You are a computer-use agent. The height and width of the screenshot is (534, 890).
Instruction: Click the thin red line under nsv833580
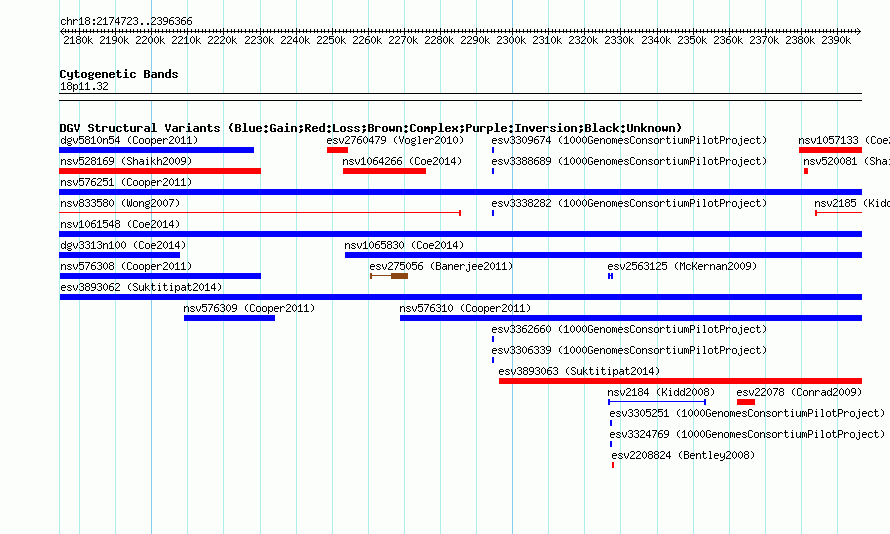point(260,213)
